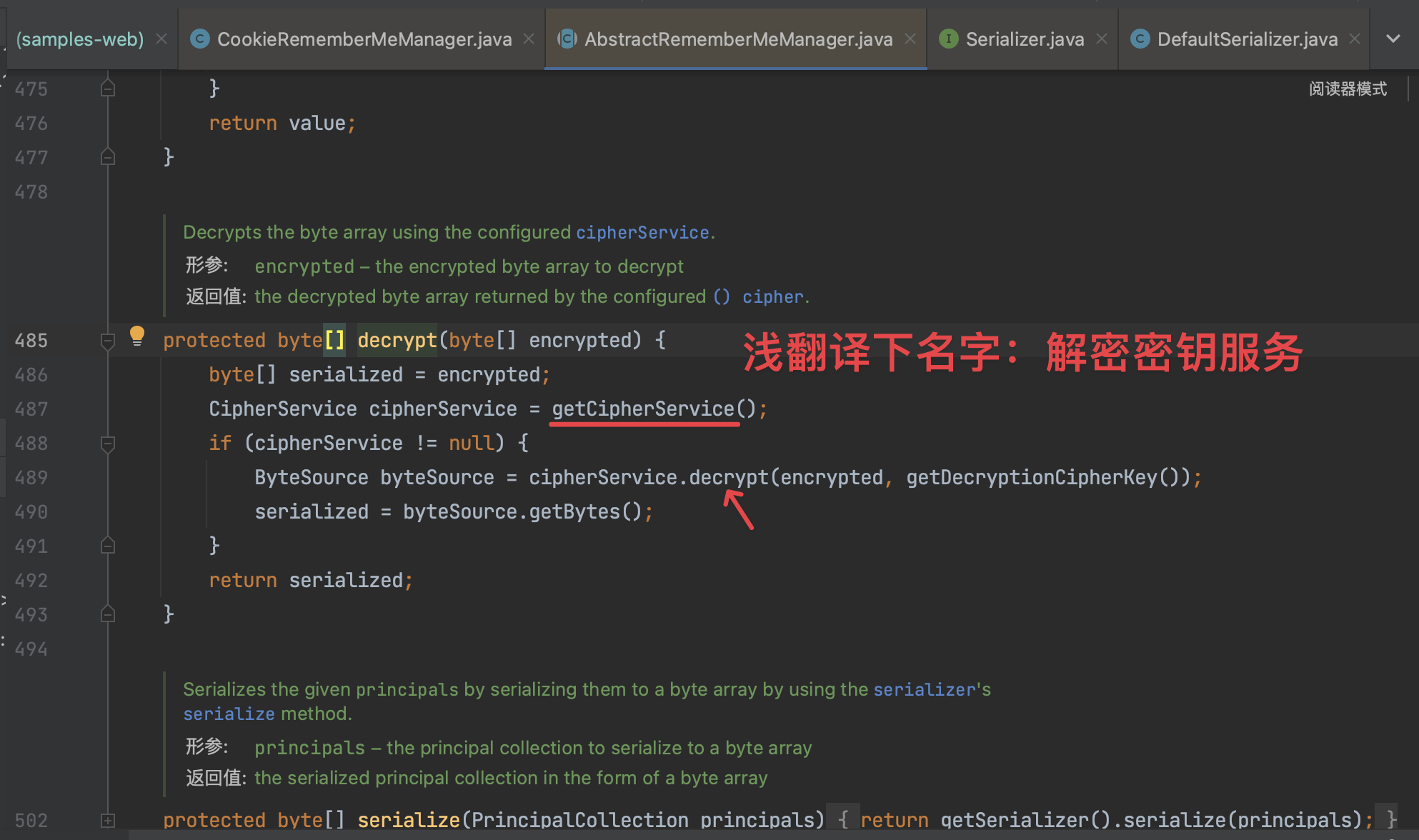The image size is (1419, 840).
Task: Click the decrypt method name at line 485
Action: [397, 340]
